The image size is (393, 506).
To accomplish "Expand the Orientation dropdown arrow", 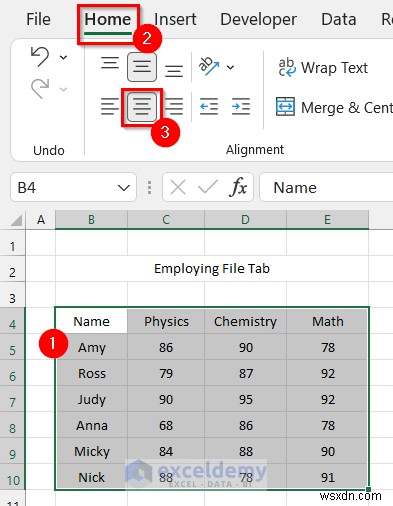I will [230, 68].
